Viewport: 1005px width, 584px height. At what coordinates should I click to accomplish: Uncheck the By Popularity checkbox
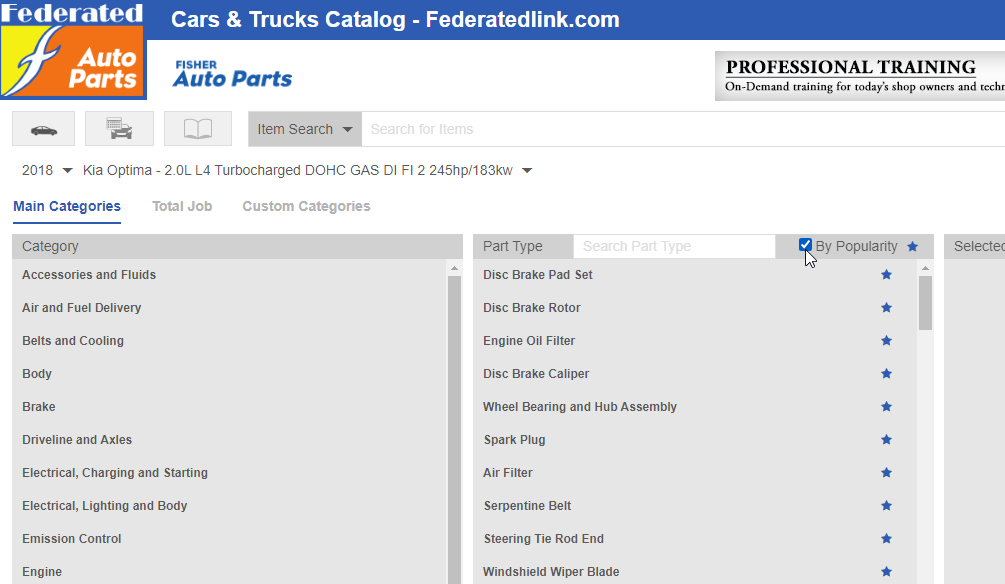coord(806,245)
